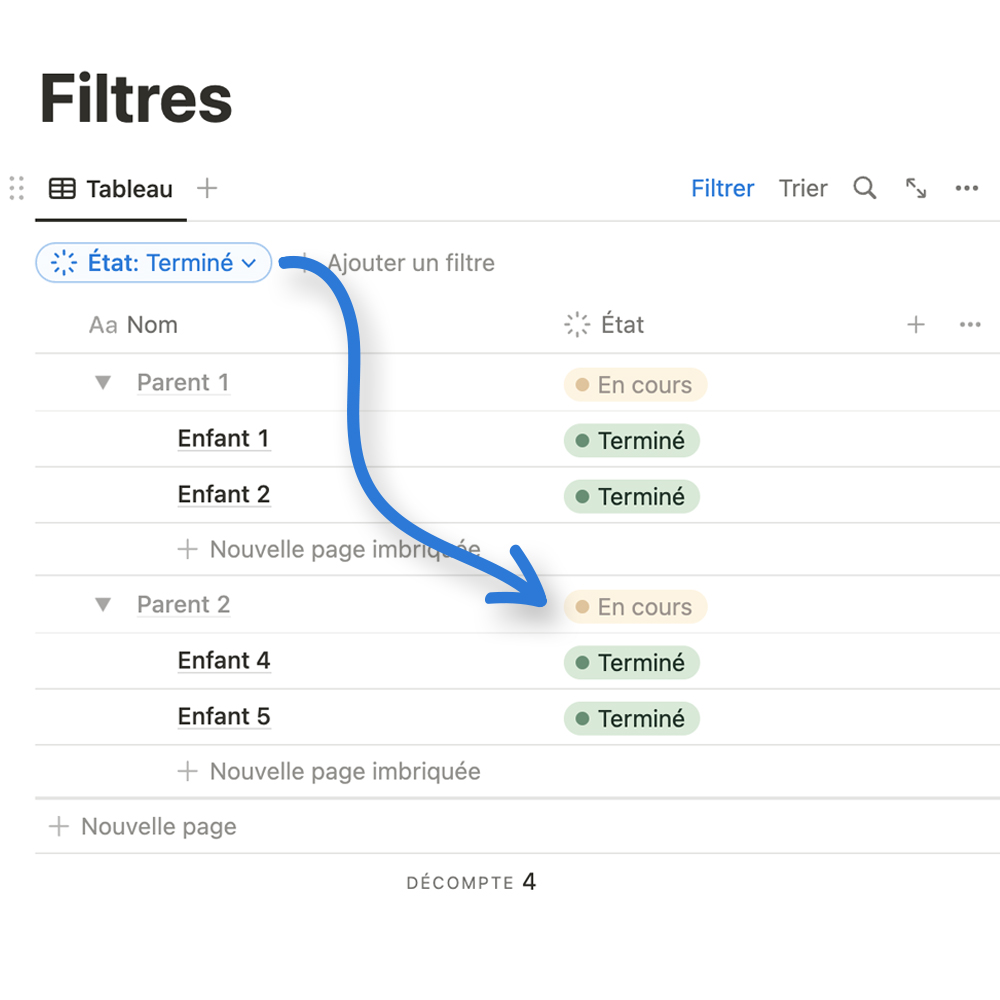Collapse the Parent 2 toggle triangle
This screenshot has height=1000, width=1000.
[103, 605]
